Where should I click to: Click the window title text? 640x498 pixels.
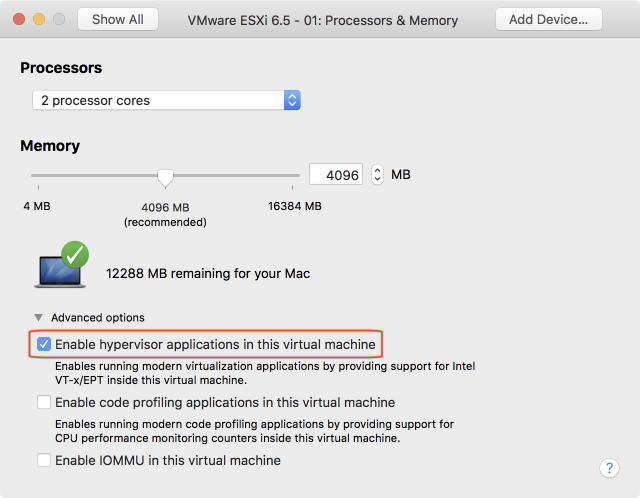click(323, 20)
